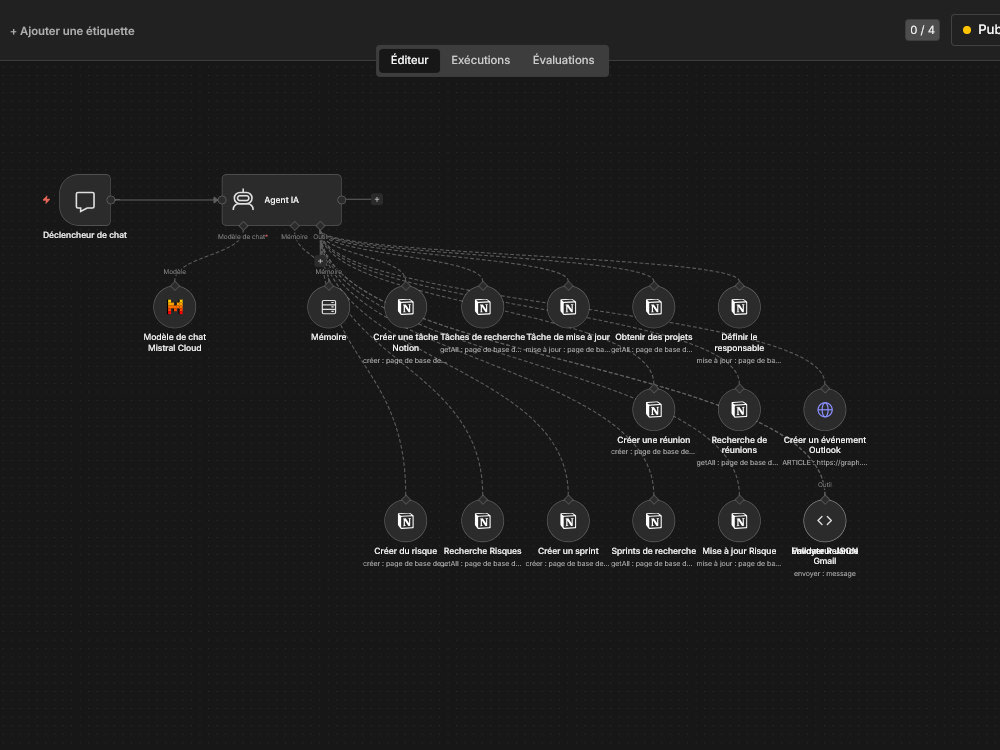Click Ajouter une étiquette
Screen dimensions: 1000x750
coord(72,31)
